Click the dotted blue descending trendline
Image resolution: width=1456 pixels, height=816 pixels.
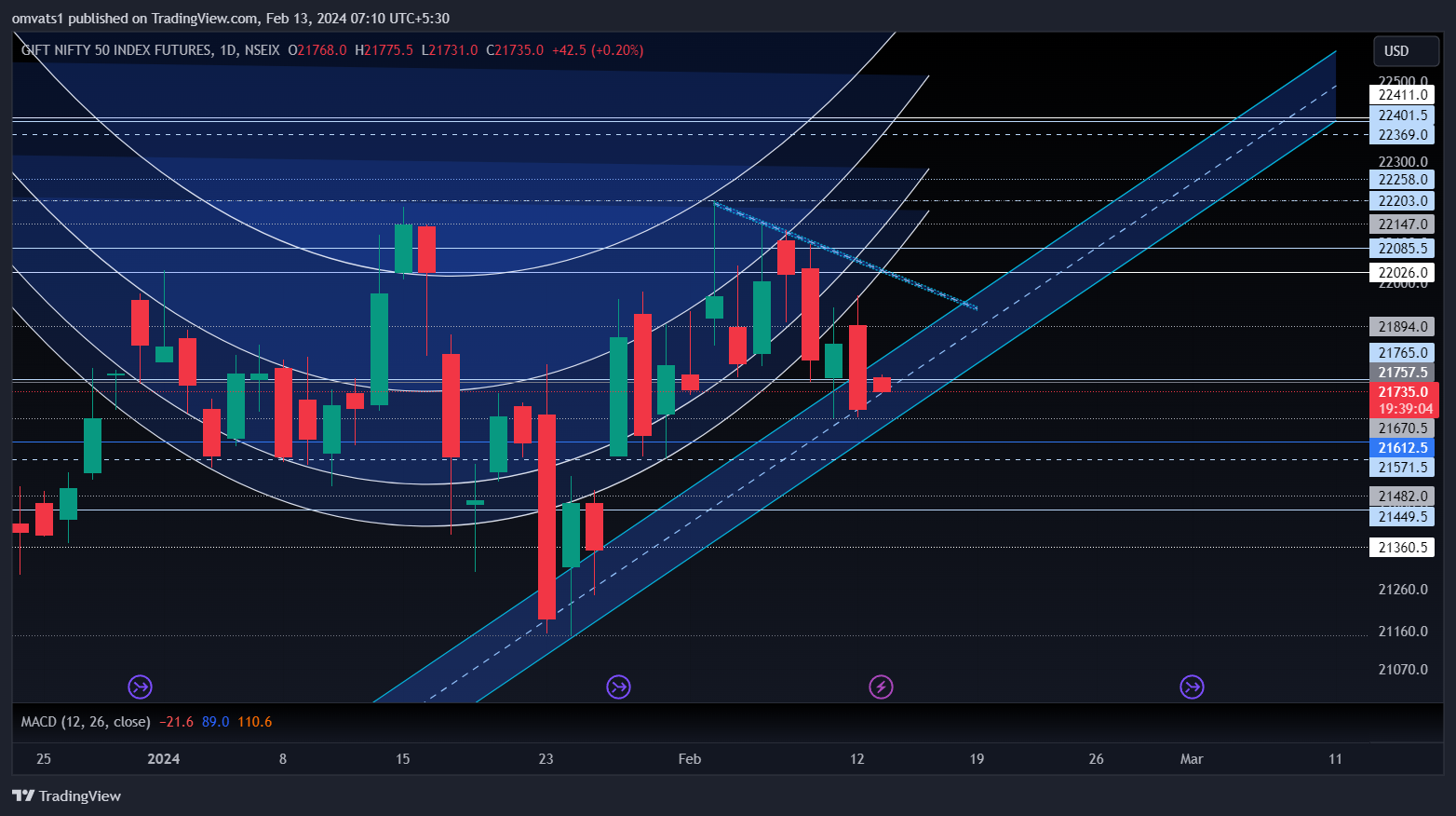click(x=845, y=255)
